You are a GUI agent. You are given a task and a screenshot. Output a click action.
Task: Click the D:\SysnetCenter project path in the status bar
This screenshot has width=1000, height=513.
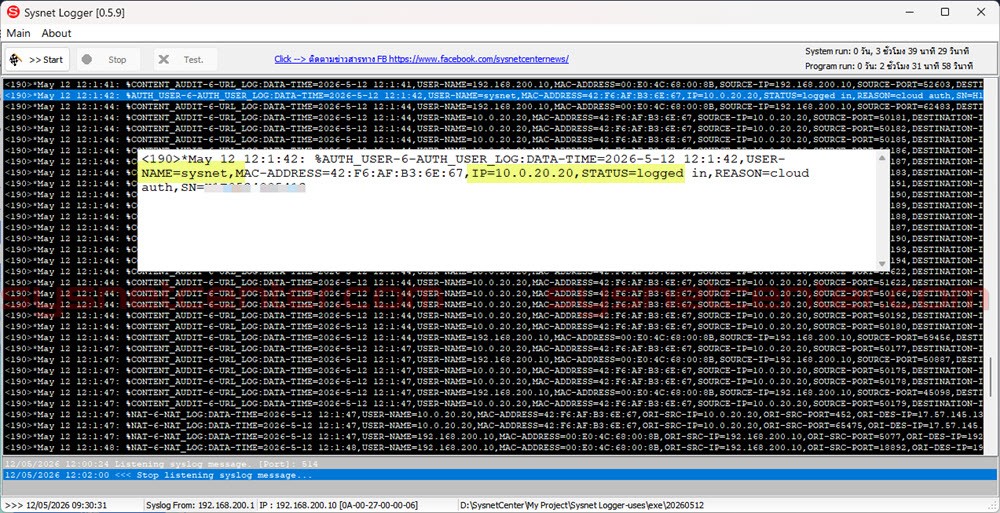582,505
